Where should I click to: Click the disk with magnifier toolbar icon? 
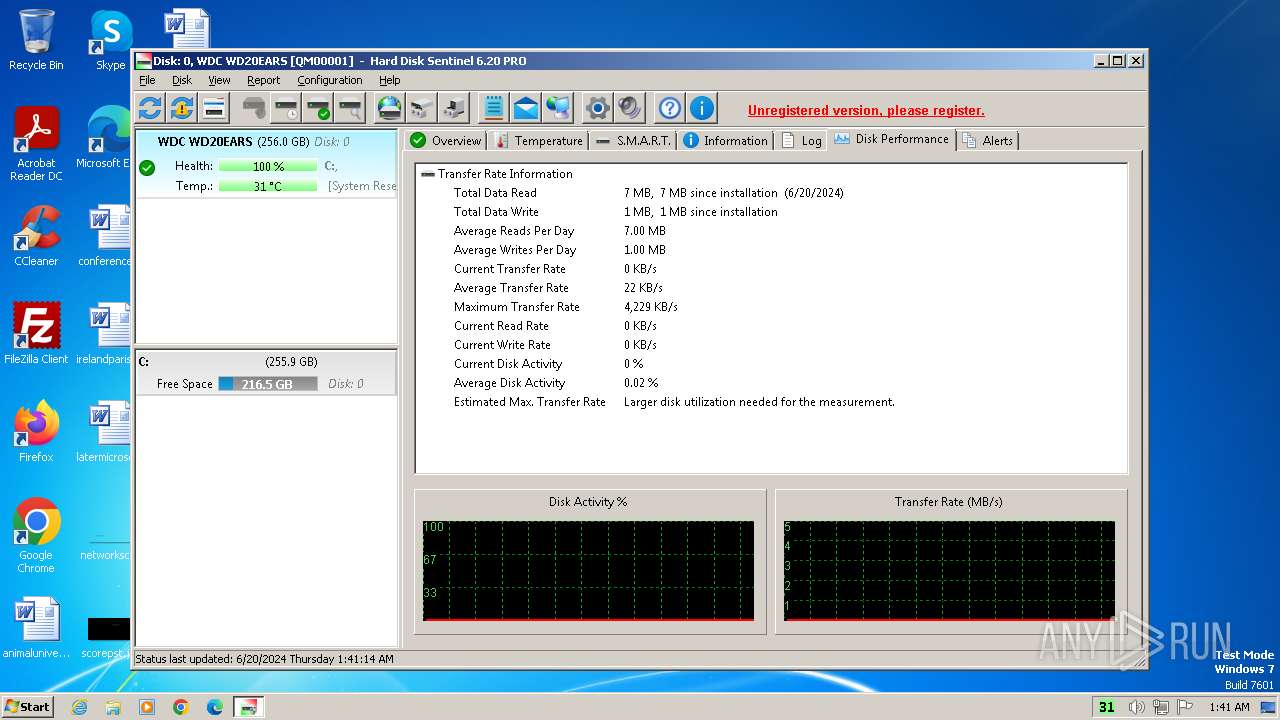[351, 108]
